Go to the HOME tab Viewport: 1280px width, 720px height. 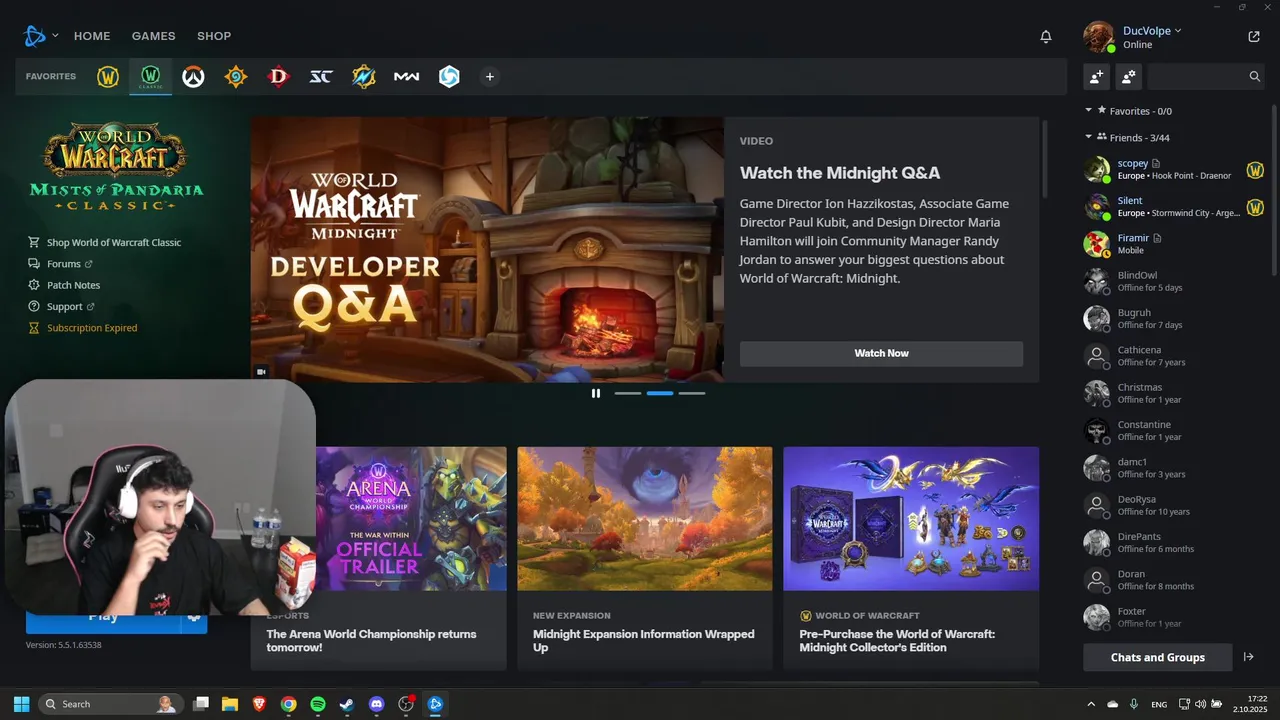pos(92,36)
